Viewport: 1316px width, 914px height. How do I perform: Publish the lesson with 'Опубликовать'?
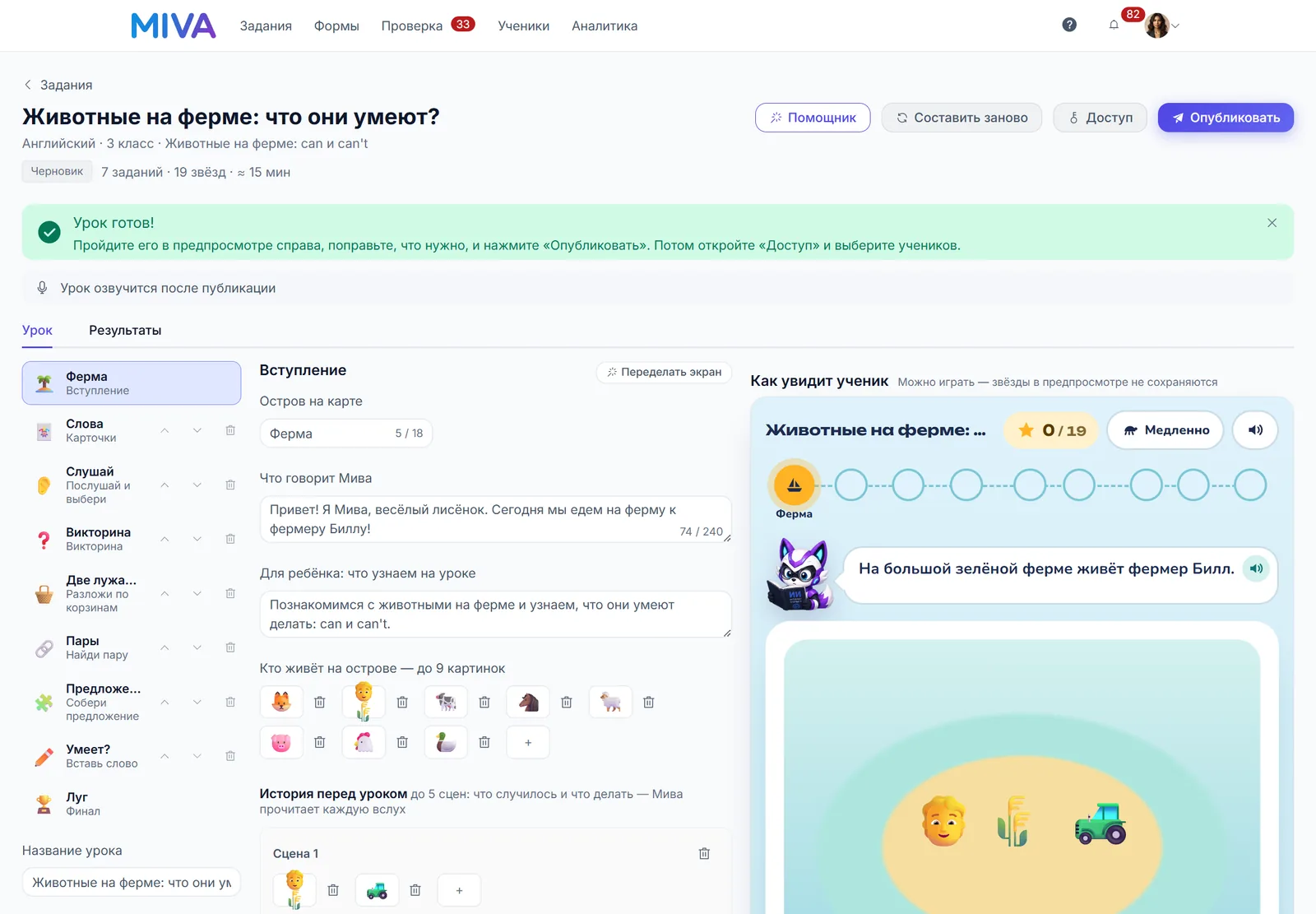point(1226,118)
